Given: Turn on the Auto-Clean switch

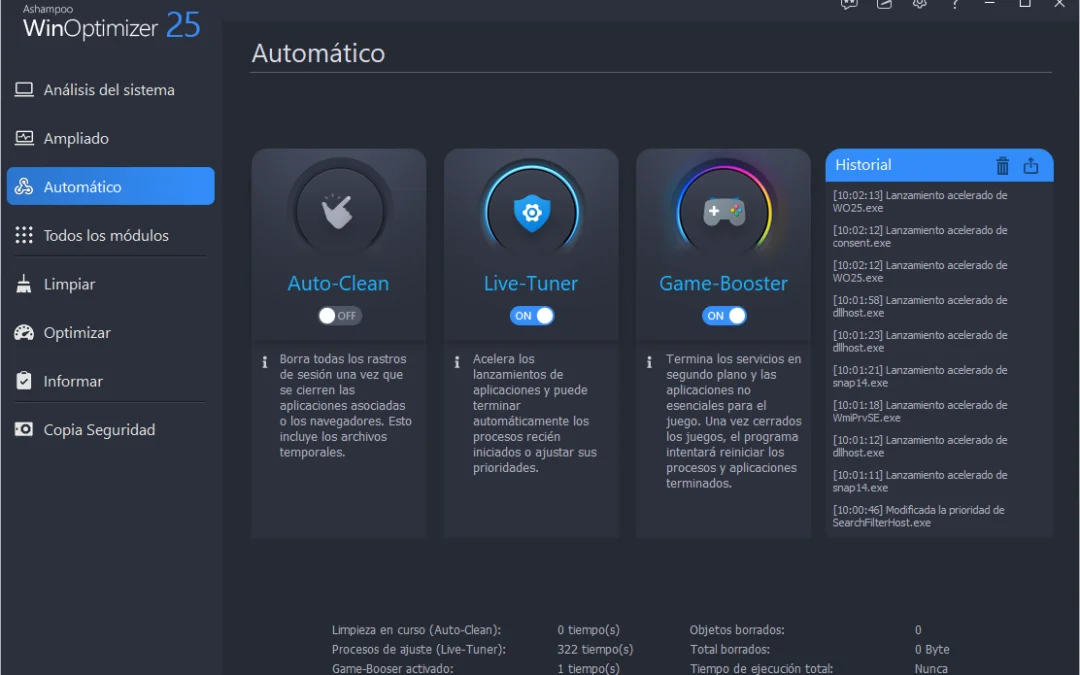Looking at the screenshot, I should click(340, 315).
